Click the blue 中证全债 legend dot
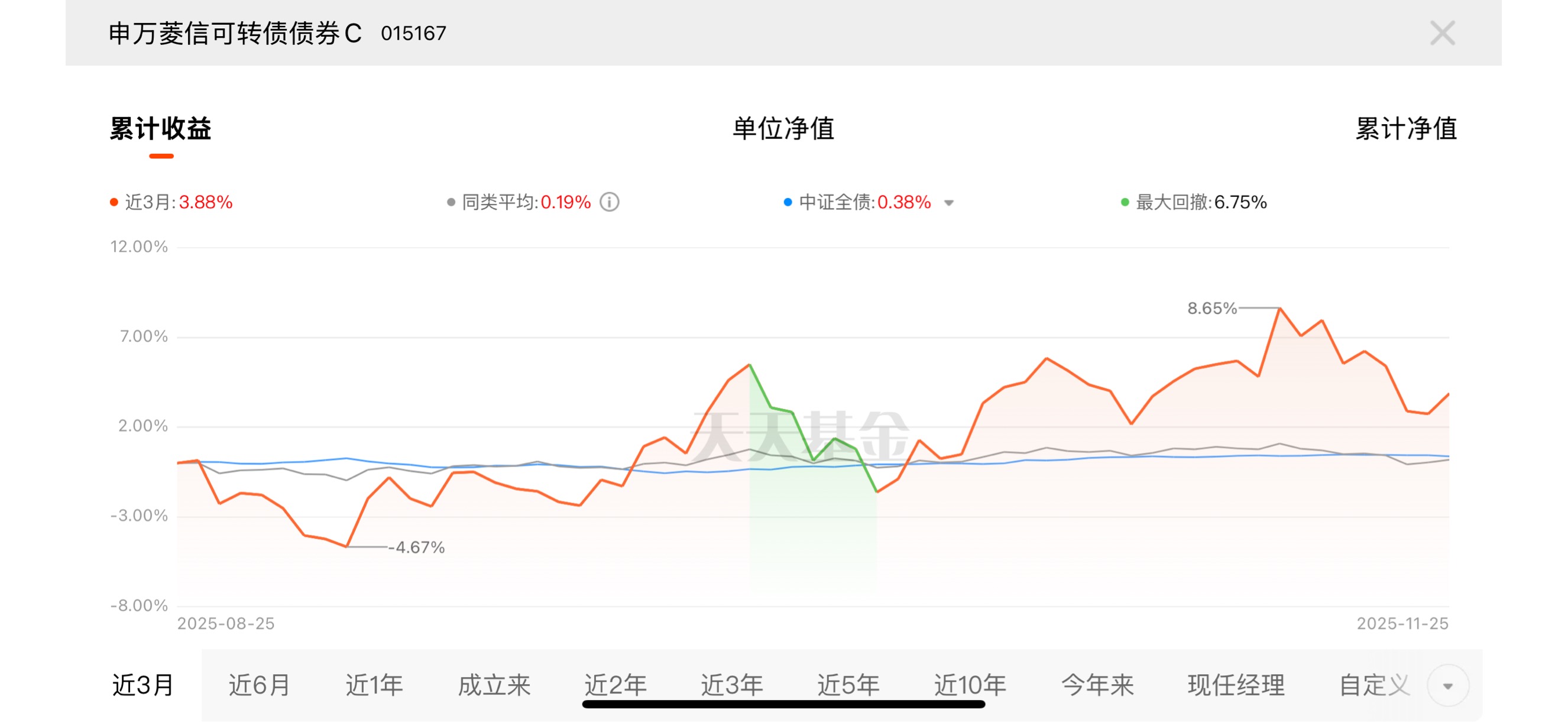The height and width of the screenshot is (722, 1568). 788,202
